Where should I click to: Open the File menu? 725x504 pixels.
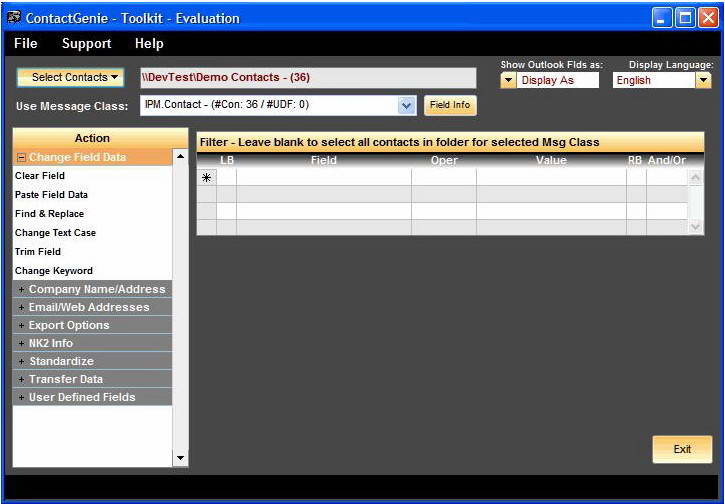25,43
